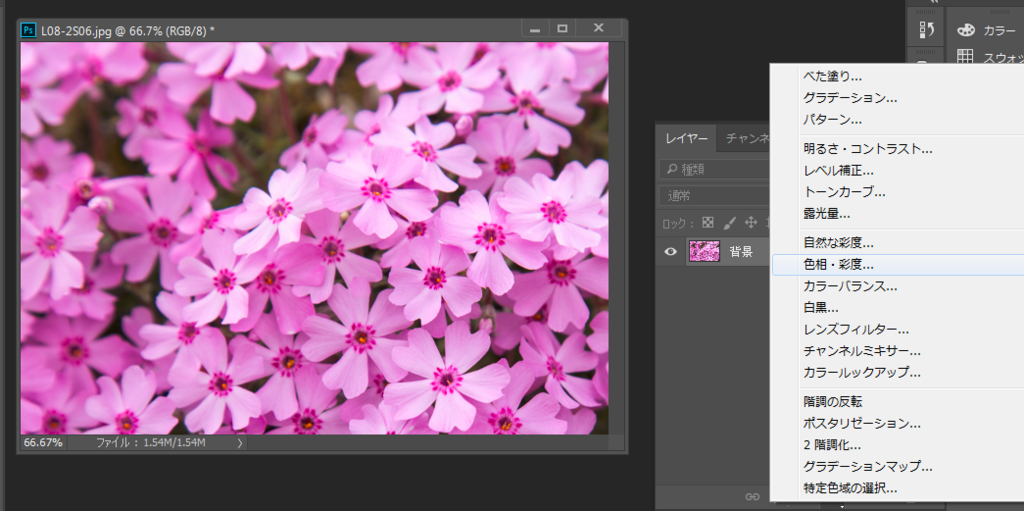Click the Ps icon in document title bar
Image resolution: width=1024 pixels, height=511 pixels.
(x=28, y=29)
